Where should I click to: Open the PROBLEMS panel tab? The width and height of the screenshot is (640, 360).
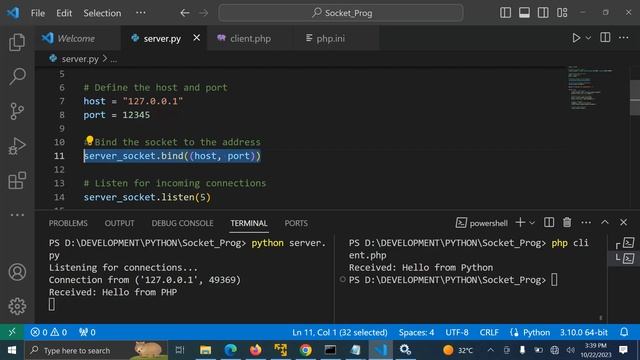coord(68,223)
